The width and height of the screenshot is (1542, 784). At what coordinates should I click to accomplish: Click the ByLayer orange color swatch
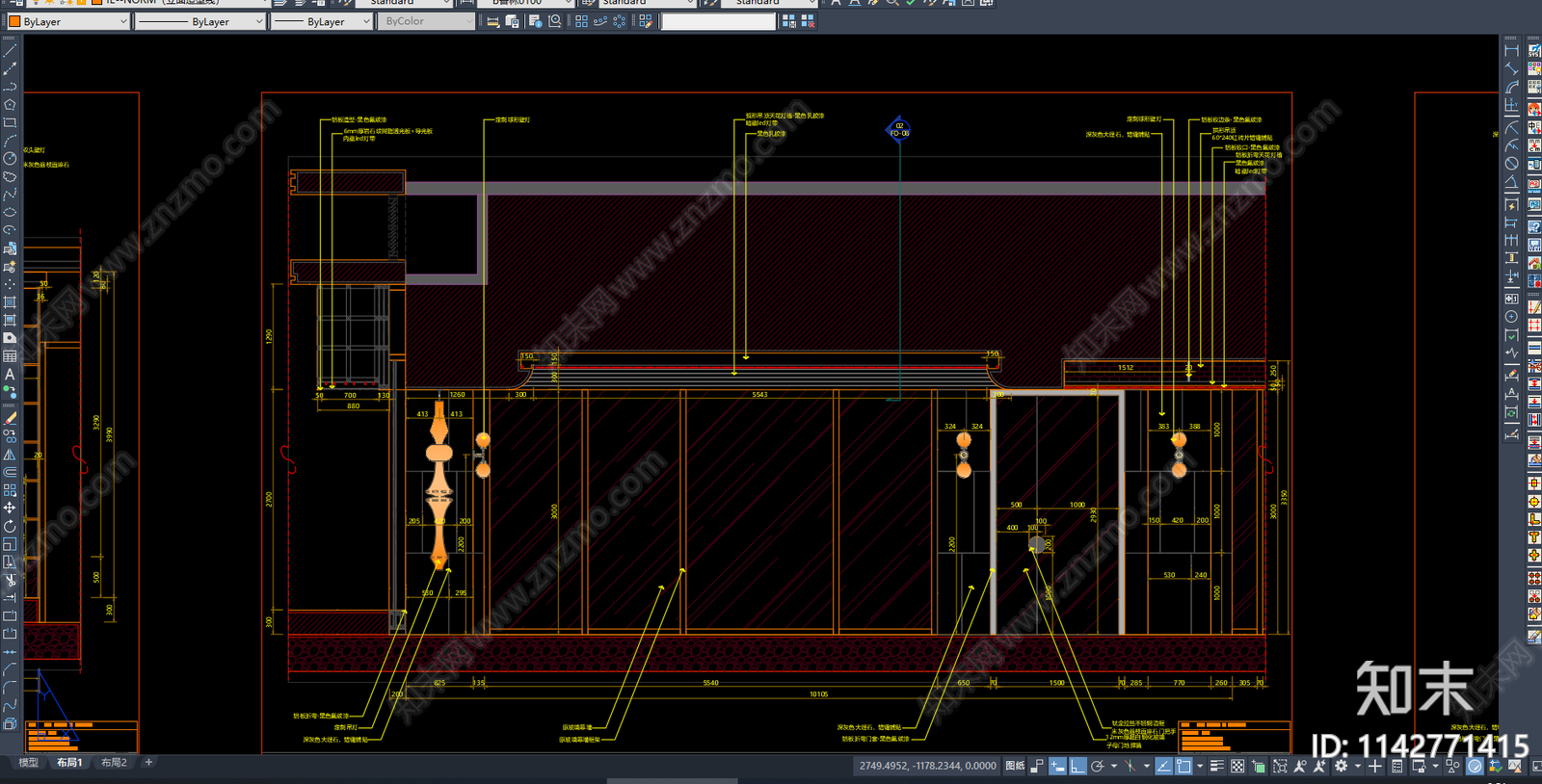point(14,21)
